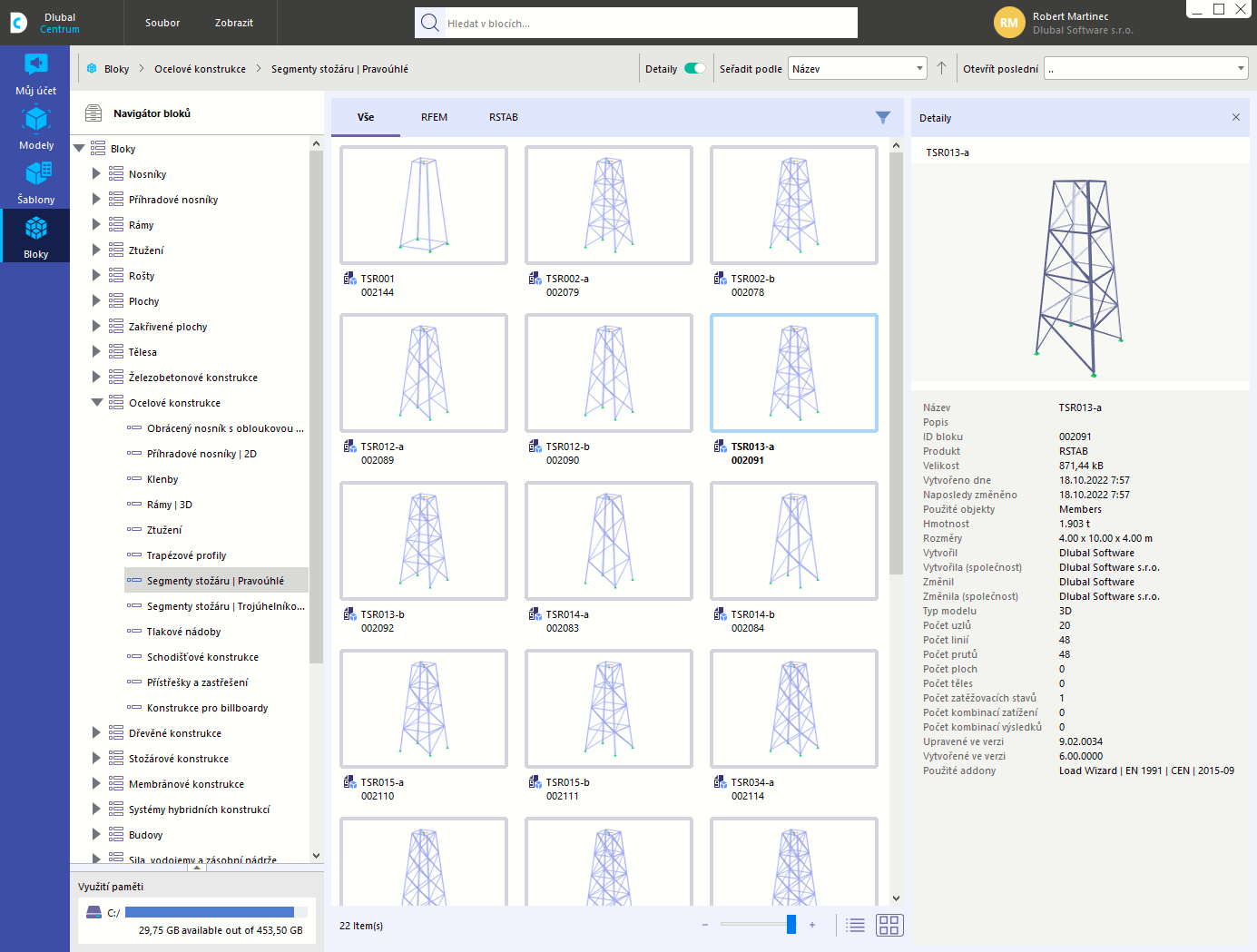Viewport: 1257px width, 952px height.
Task: Click the block icon beside TSR034-a
Action: (x=720, y=782)
